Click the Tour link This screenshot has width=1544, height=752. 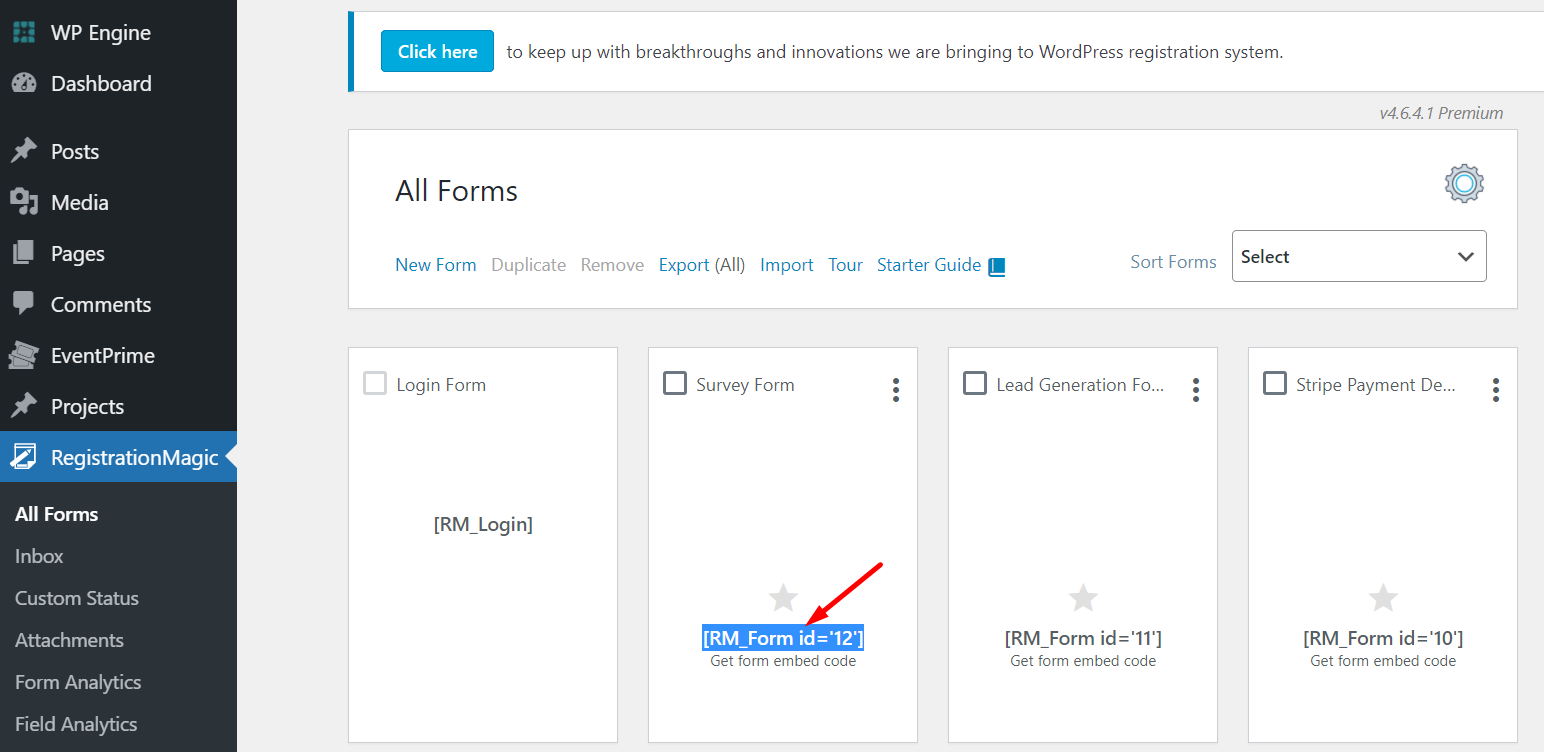click(x=845, y=265)
